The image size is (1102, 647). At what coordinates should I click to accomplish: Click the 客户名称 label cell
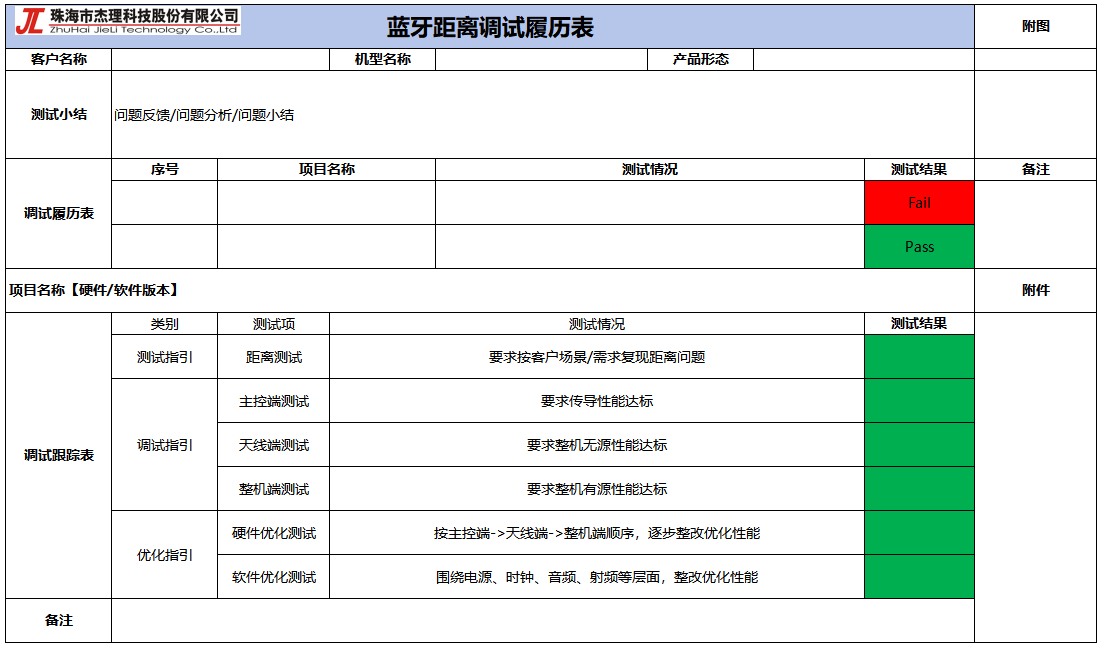tap(59, 60)
